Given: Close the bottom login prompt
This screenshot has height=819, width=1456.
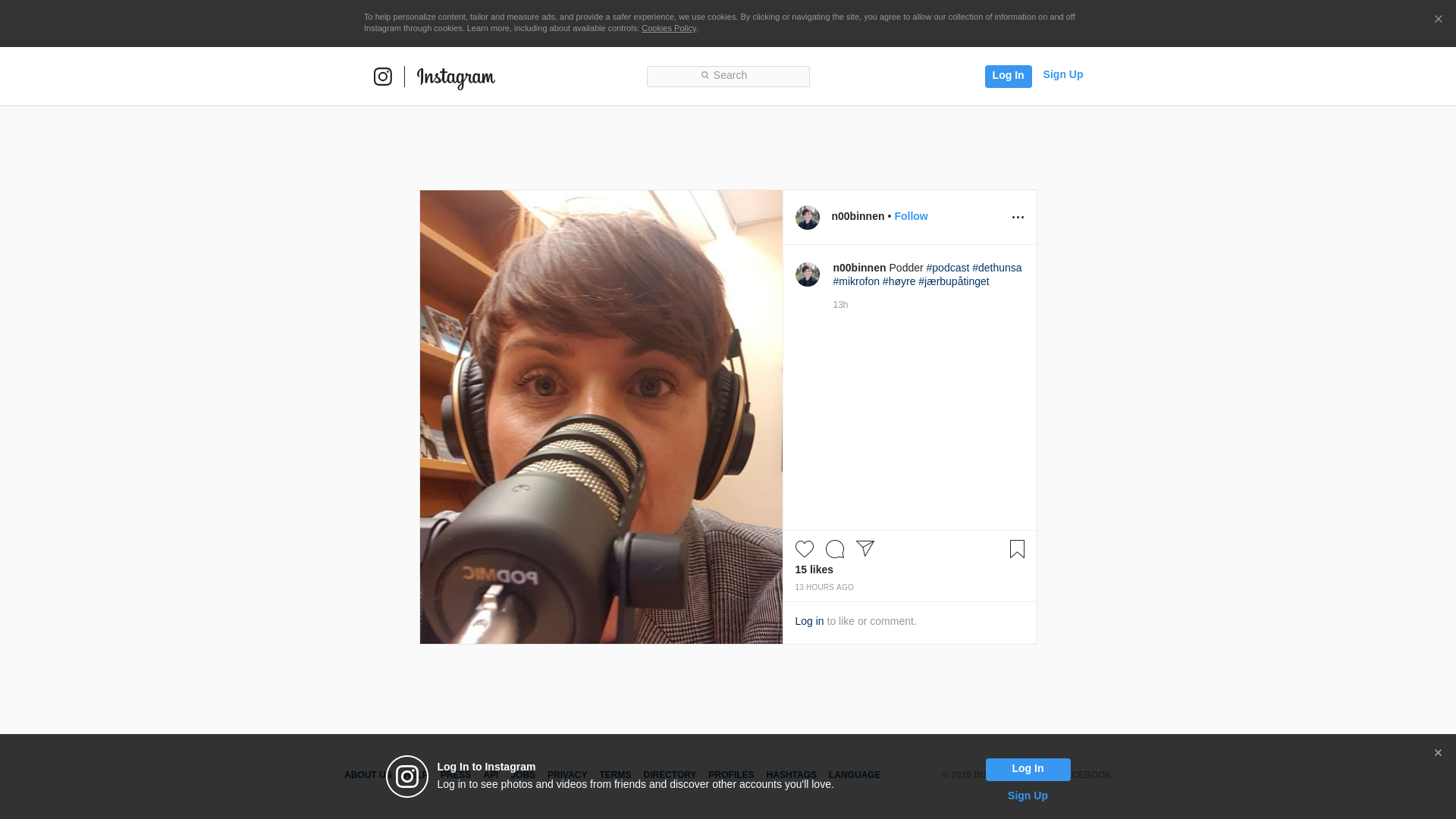Looking at the screenshot, I should click(x=1437, y=753).
